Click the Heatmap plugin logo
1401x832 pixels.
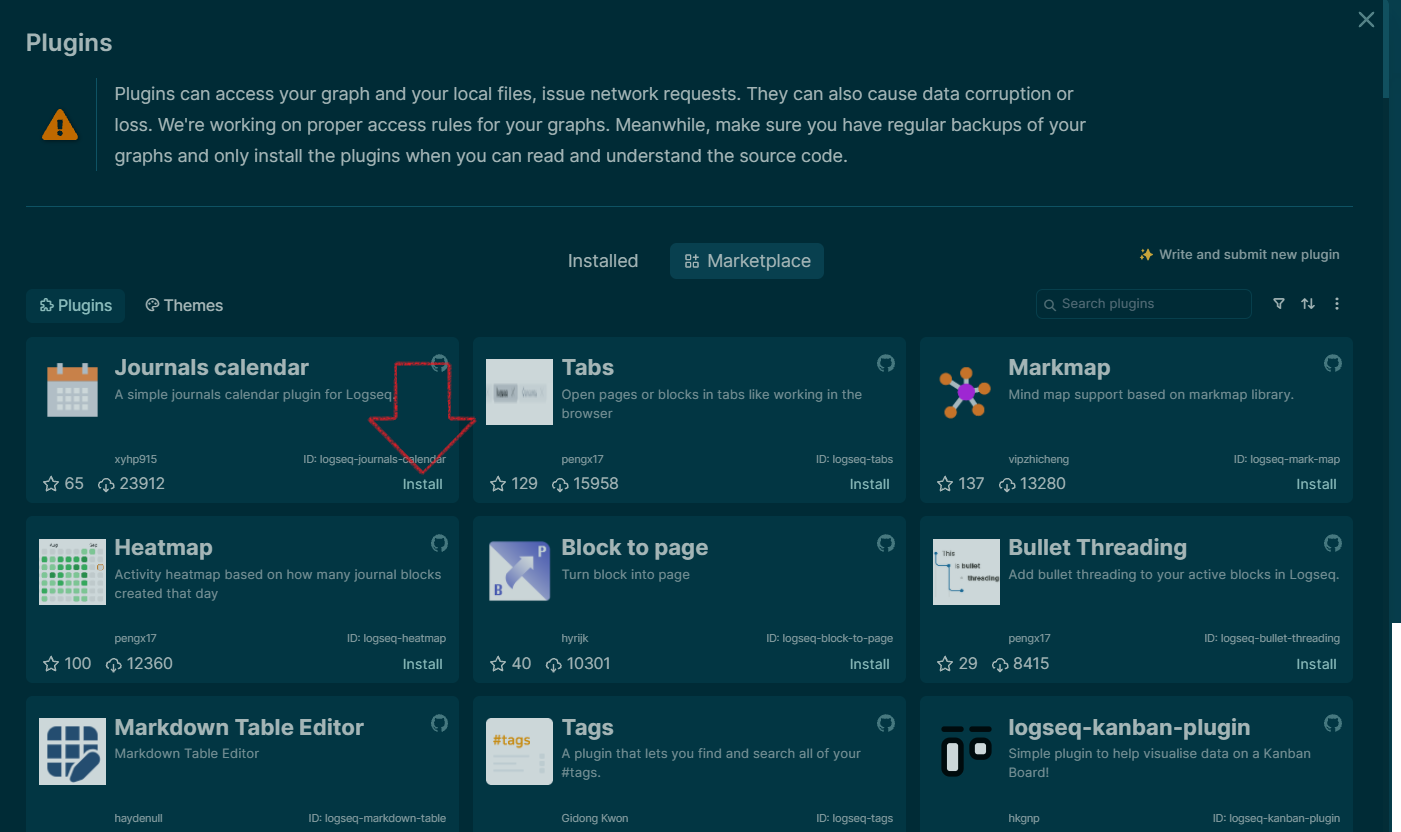point(72,572)
